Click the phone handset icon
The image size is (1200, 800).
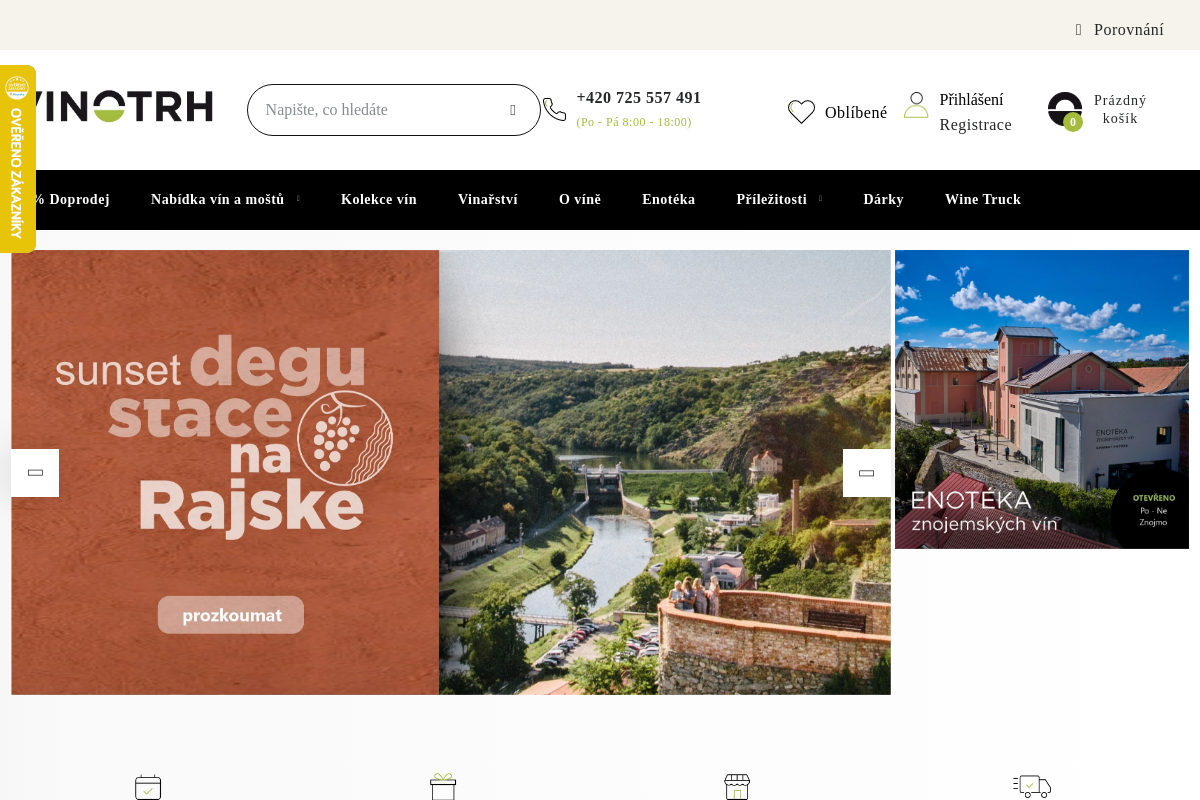point(555,110)
